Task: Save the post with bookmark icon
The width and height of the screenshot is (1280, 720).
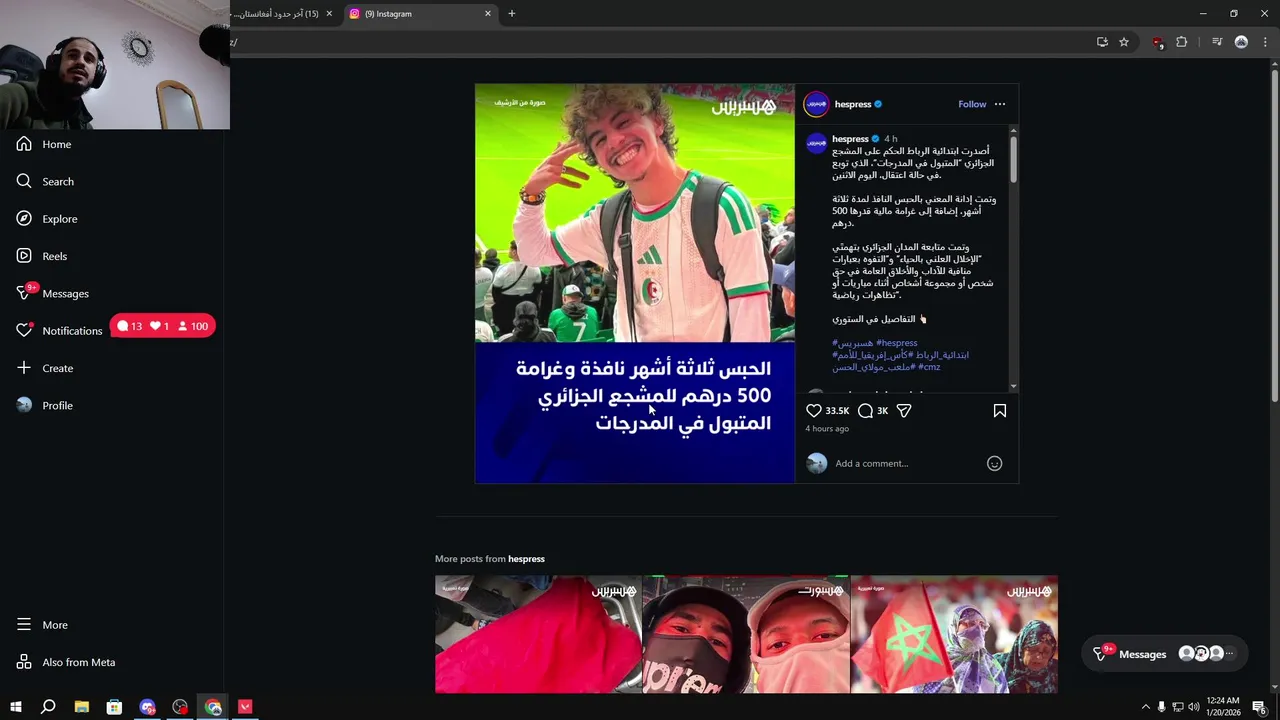Action: [999, 411]
